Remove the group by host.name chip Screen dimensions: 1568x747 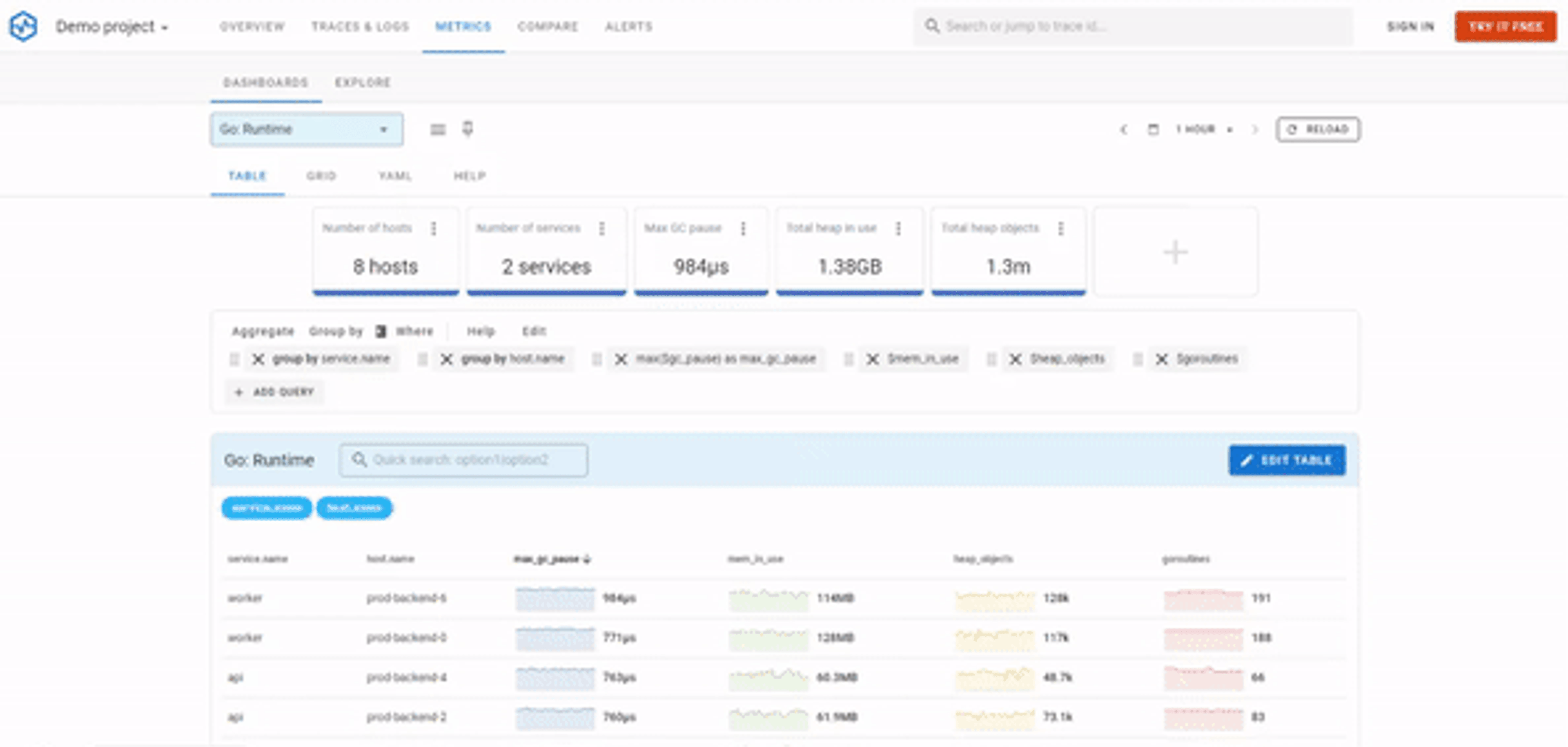point(446,359)
